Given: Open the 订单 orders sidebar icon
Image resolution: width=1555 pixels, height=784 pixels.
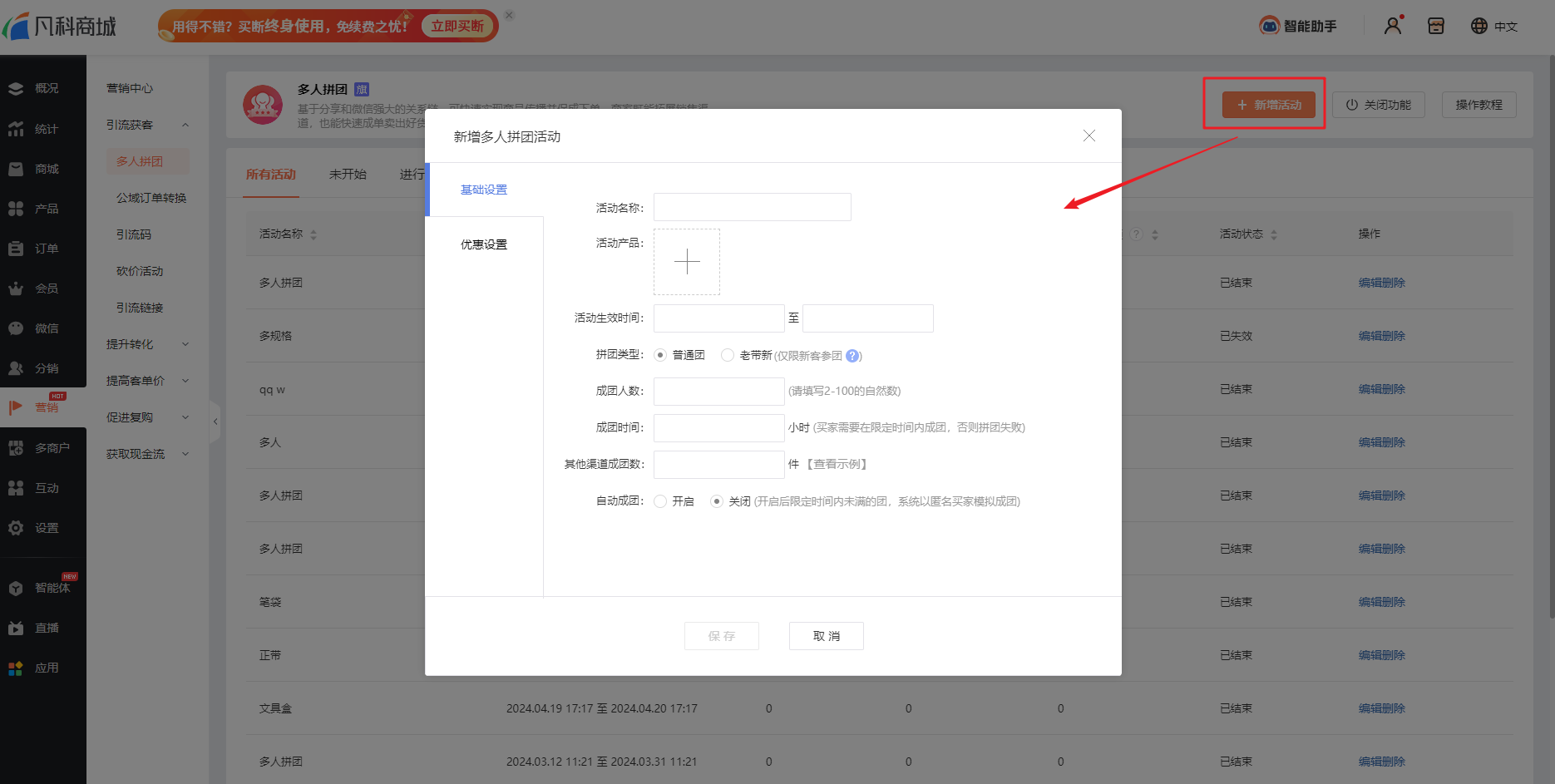Looking at the screenshot, I should click(x=16, y=249).
